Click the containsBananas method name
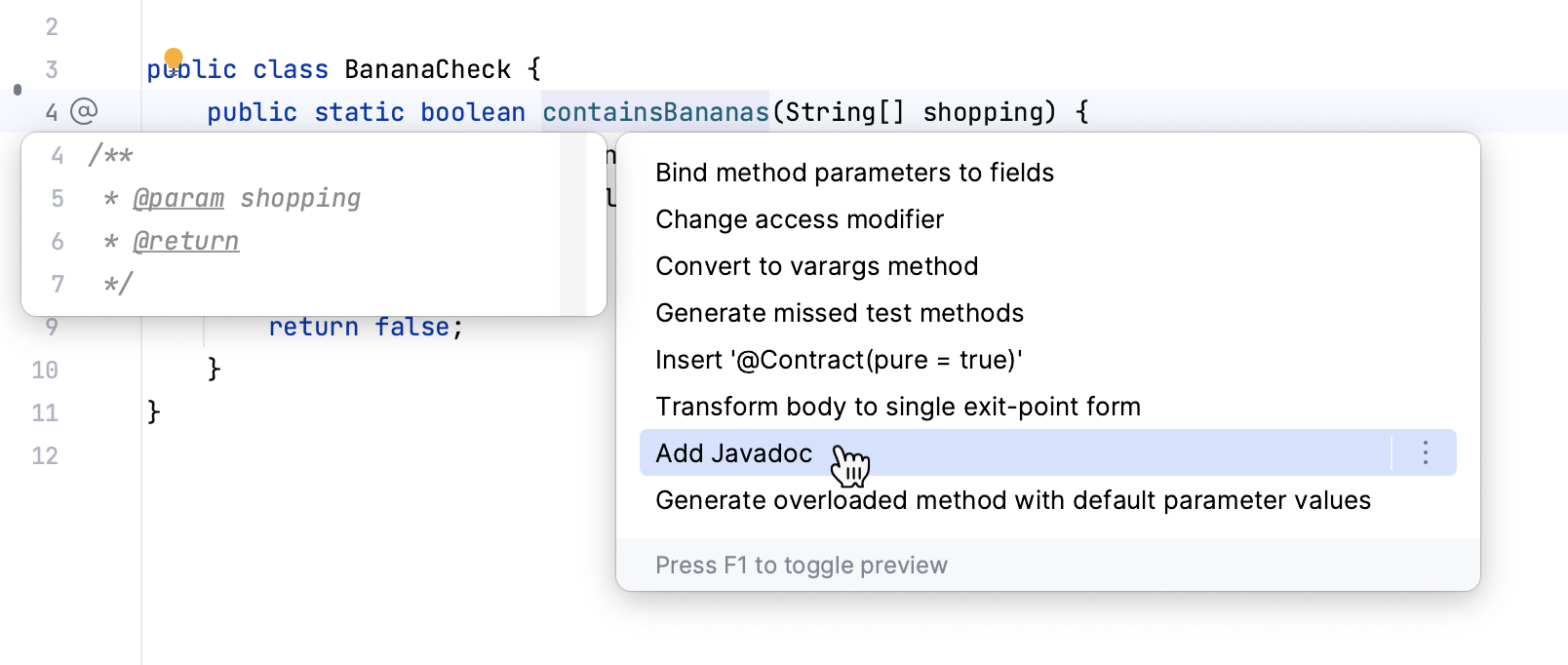 click(x=654, y=111)
